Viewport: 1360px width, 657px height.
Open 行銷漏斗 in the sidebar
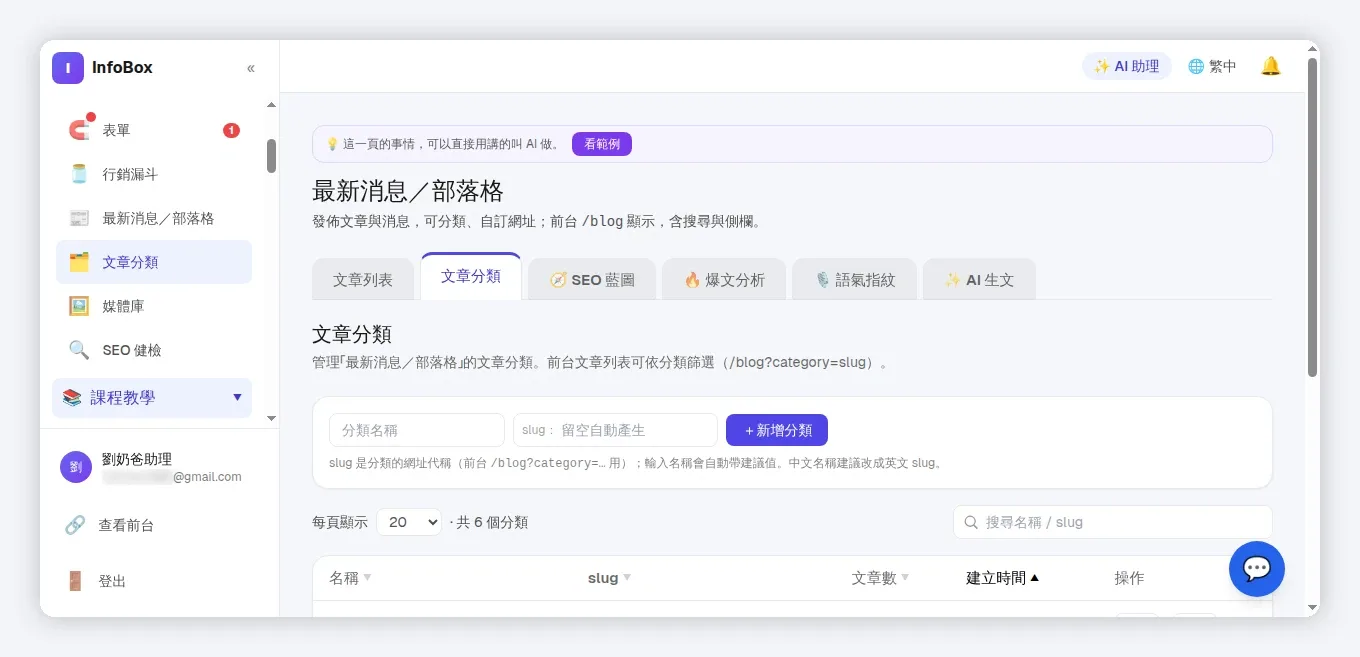coord(154,174)
